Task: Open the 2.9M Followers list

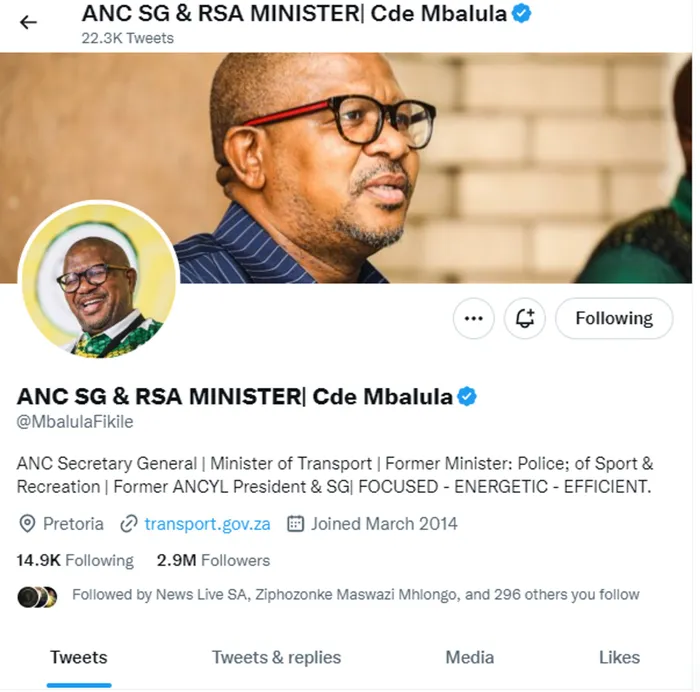Action: (213, 560)
